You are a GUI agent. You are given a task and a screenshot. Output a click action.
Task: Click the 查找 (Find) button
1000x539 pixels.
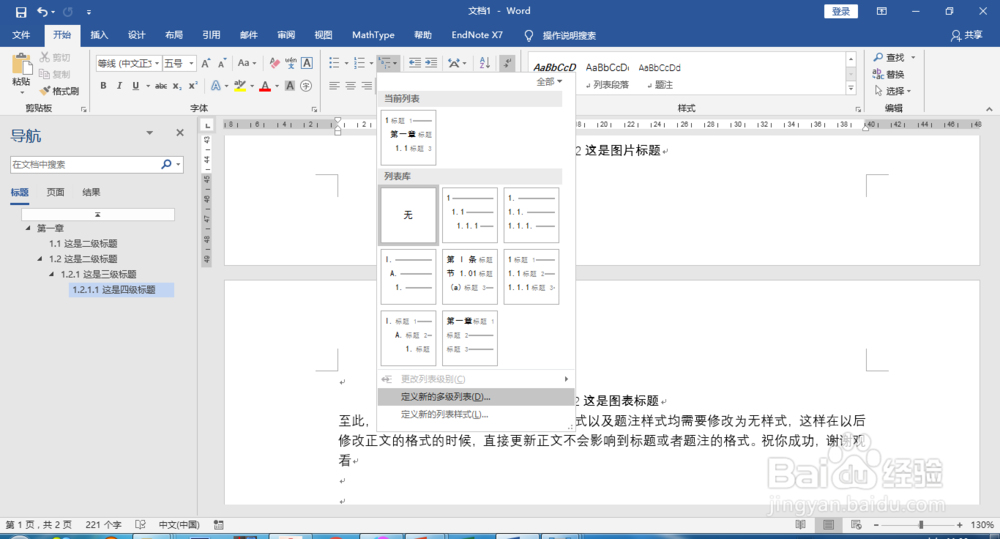coord(894,57)
